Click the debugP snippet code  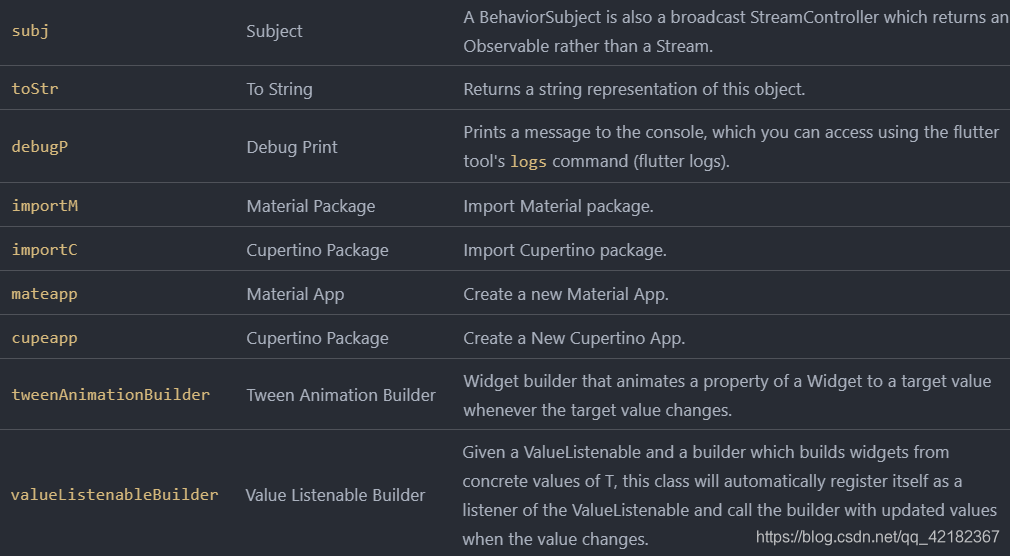[40, 147]
